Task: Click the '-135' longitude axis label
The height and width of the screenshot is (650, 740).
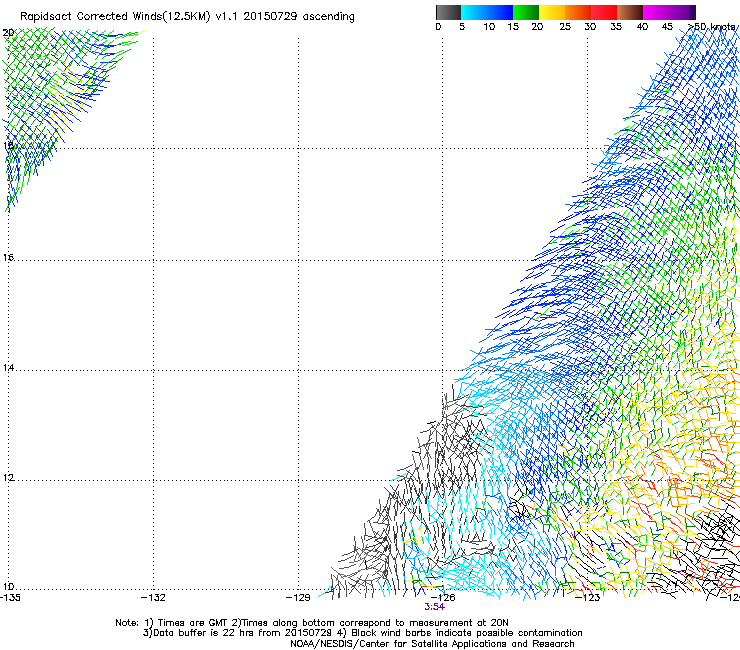Action: click(x=10, y=598)
